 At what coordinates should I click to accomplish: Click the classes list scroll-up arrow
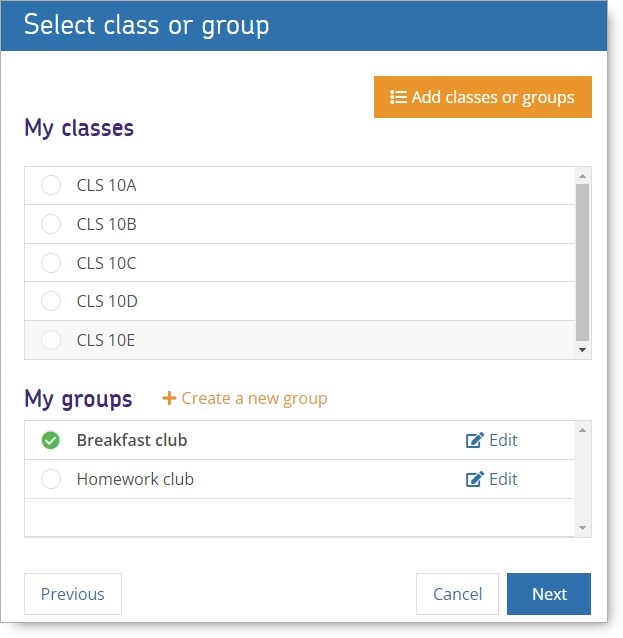pos(582,176)
